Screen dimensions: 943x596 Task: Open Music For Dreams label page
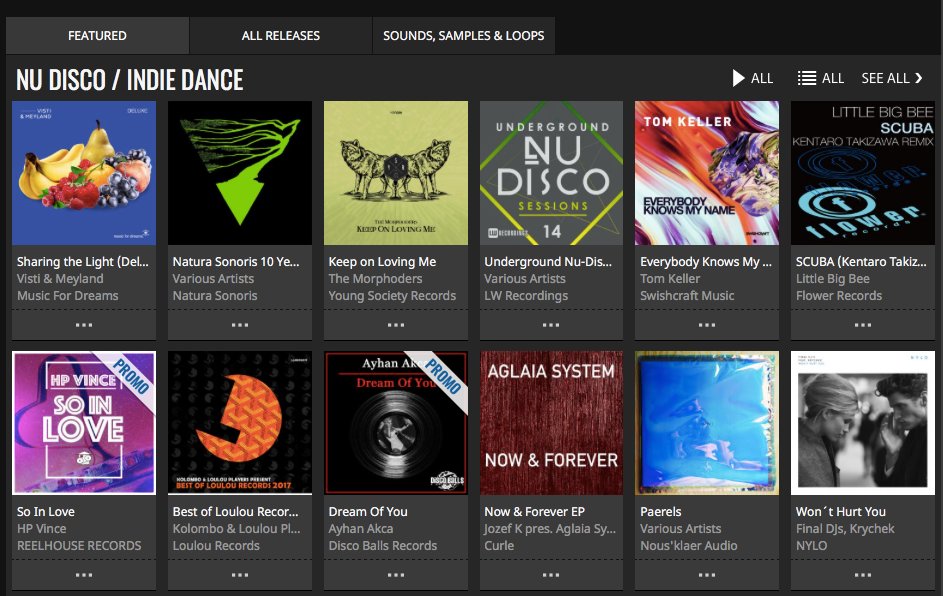pyautogui.click(x=67, y=295)
